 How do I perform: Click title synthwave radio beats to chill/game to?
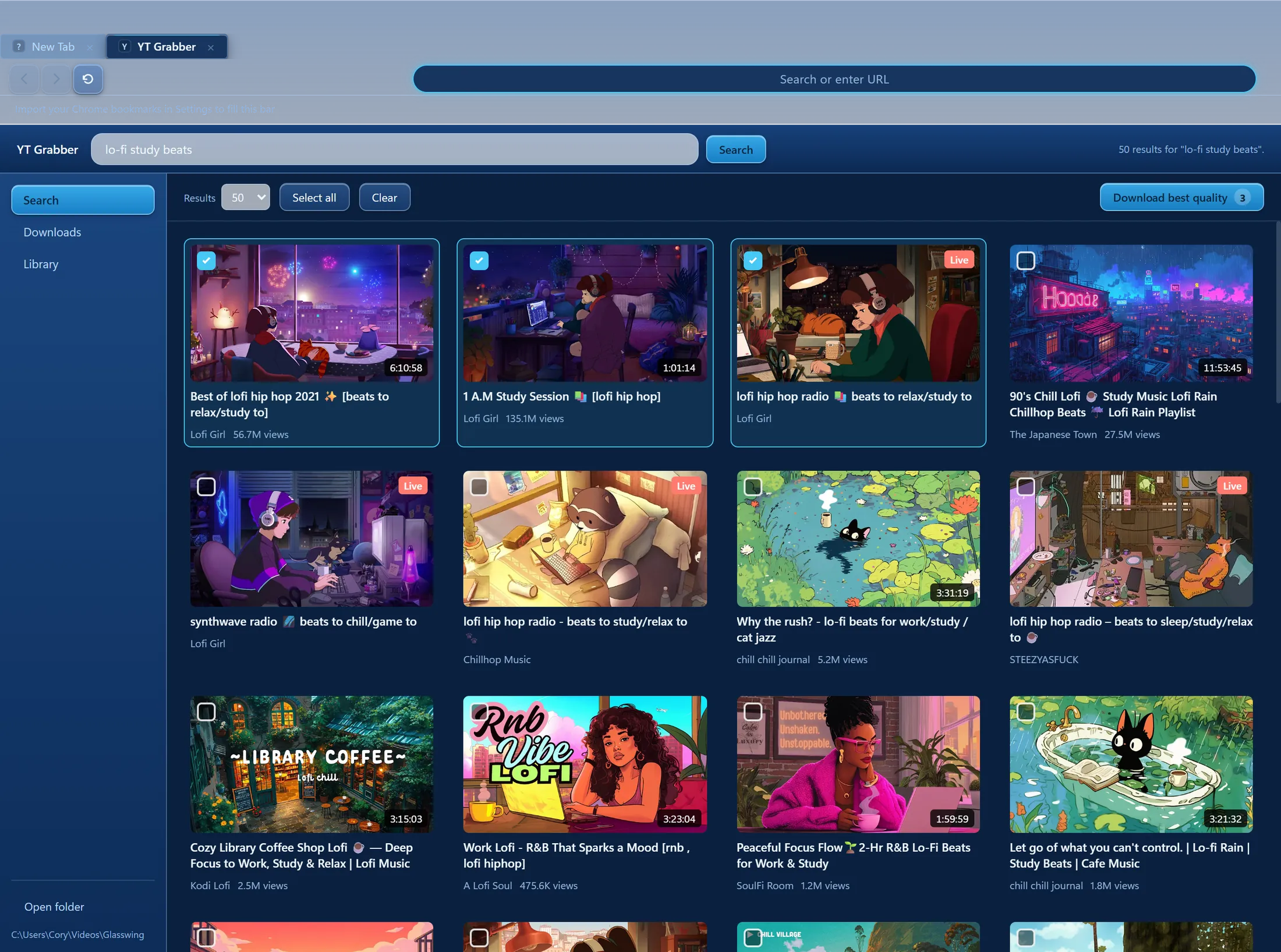(303, 621)
